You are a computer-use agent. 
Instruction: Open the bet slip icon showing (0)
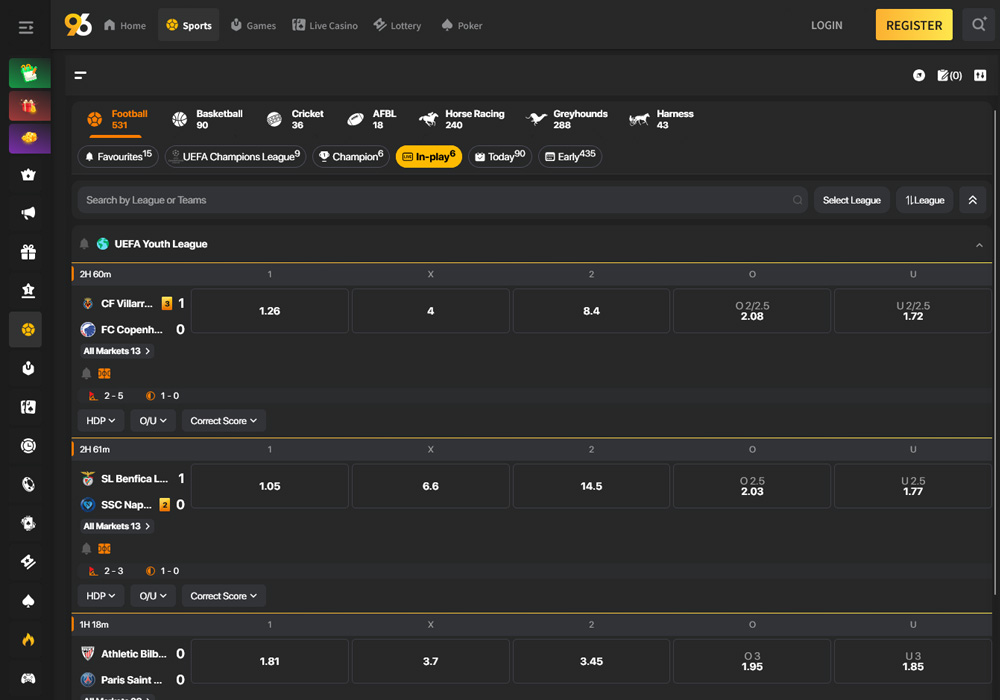(x=949, y=75)
